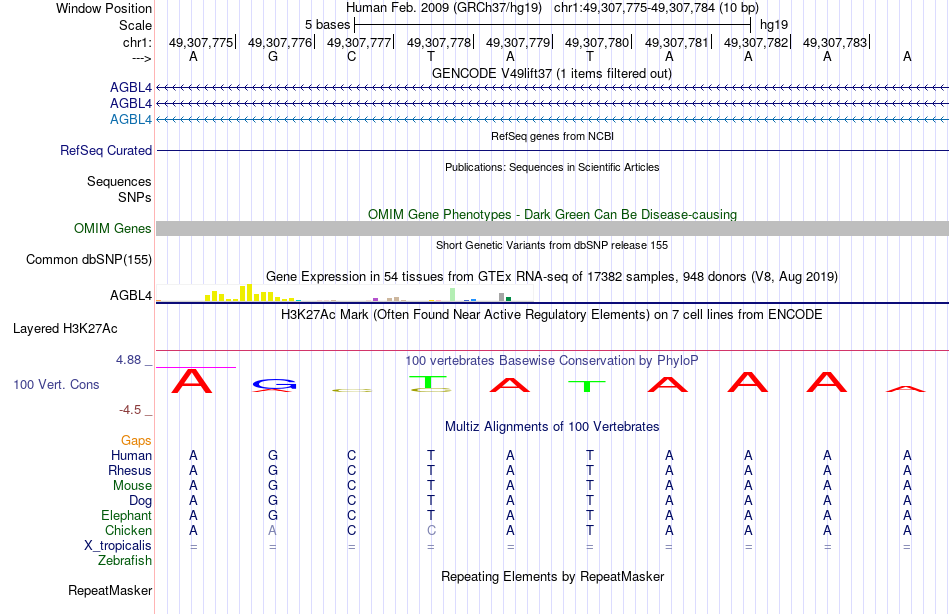Open RefSeq genes from NCBI track title
This screenshot has width=950, height=614.
click(552, 136)
